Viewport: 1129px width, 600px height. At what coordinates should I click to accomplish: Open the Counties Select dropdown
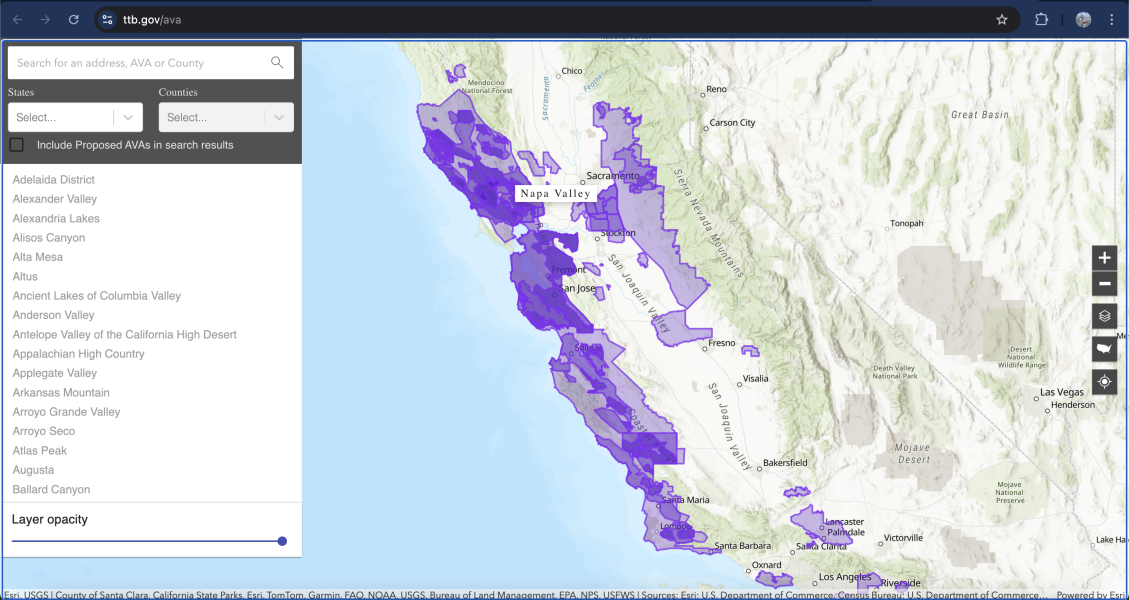tap(226, 117)
